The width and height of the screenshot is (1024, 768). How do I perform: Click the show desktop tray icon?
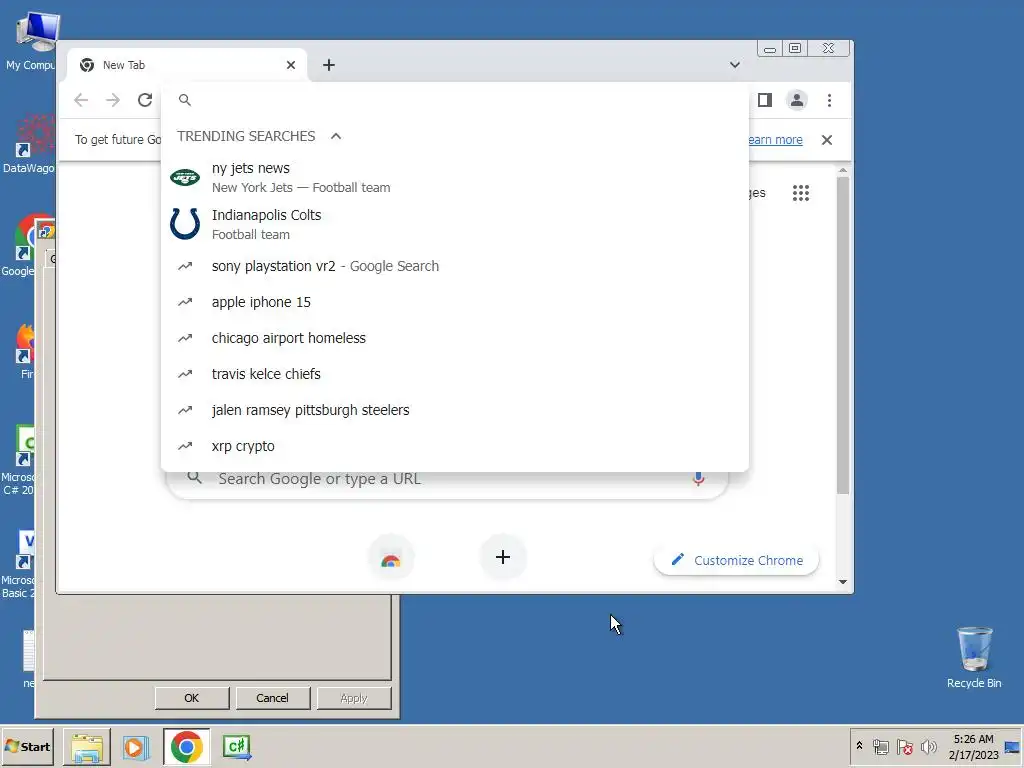pyautogui.click(x=1013, y=746)
